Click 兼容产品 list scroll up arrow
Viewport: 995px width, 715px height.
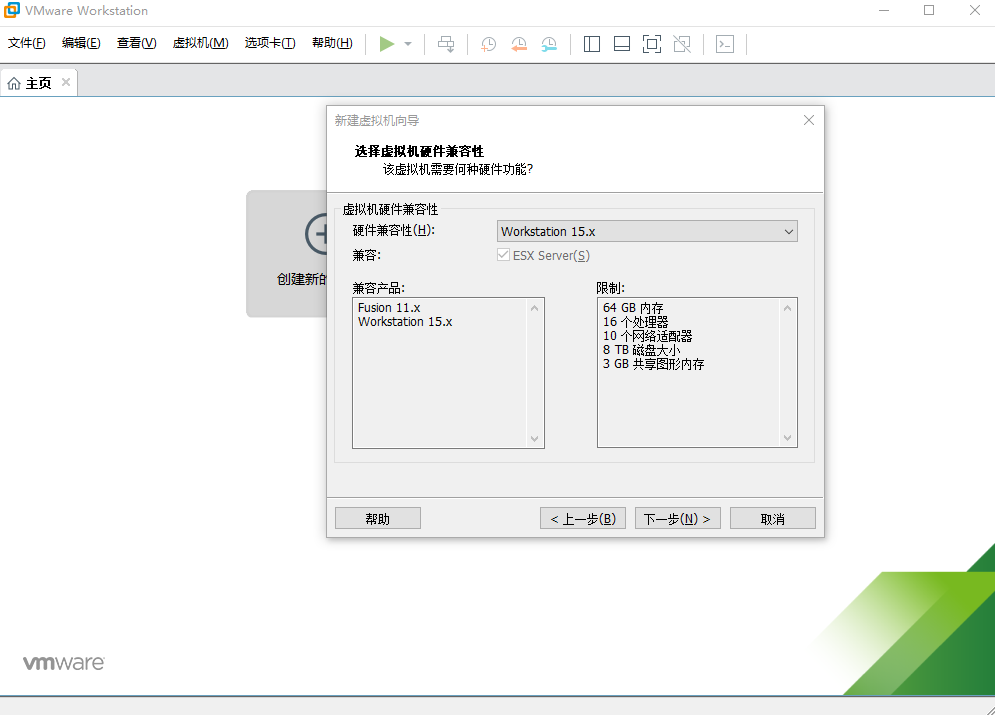(534, 308)
